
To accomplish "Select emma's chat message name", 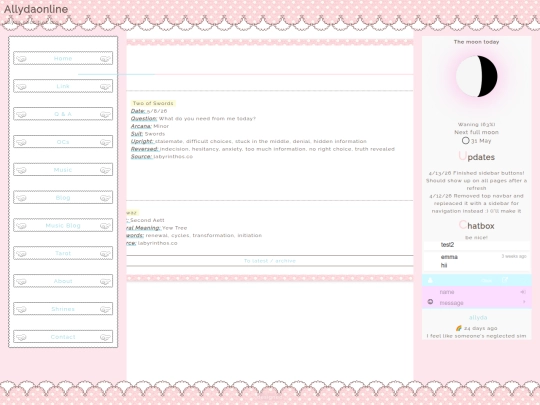I will point(449,257).
